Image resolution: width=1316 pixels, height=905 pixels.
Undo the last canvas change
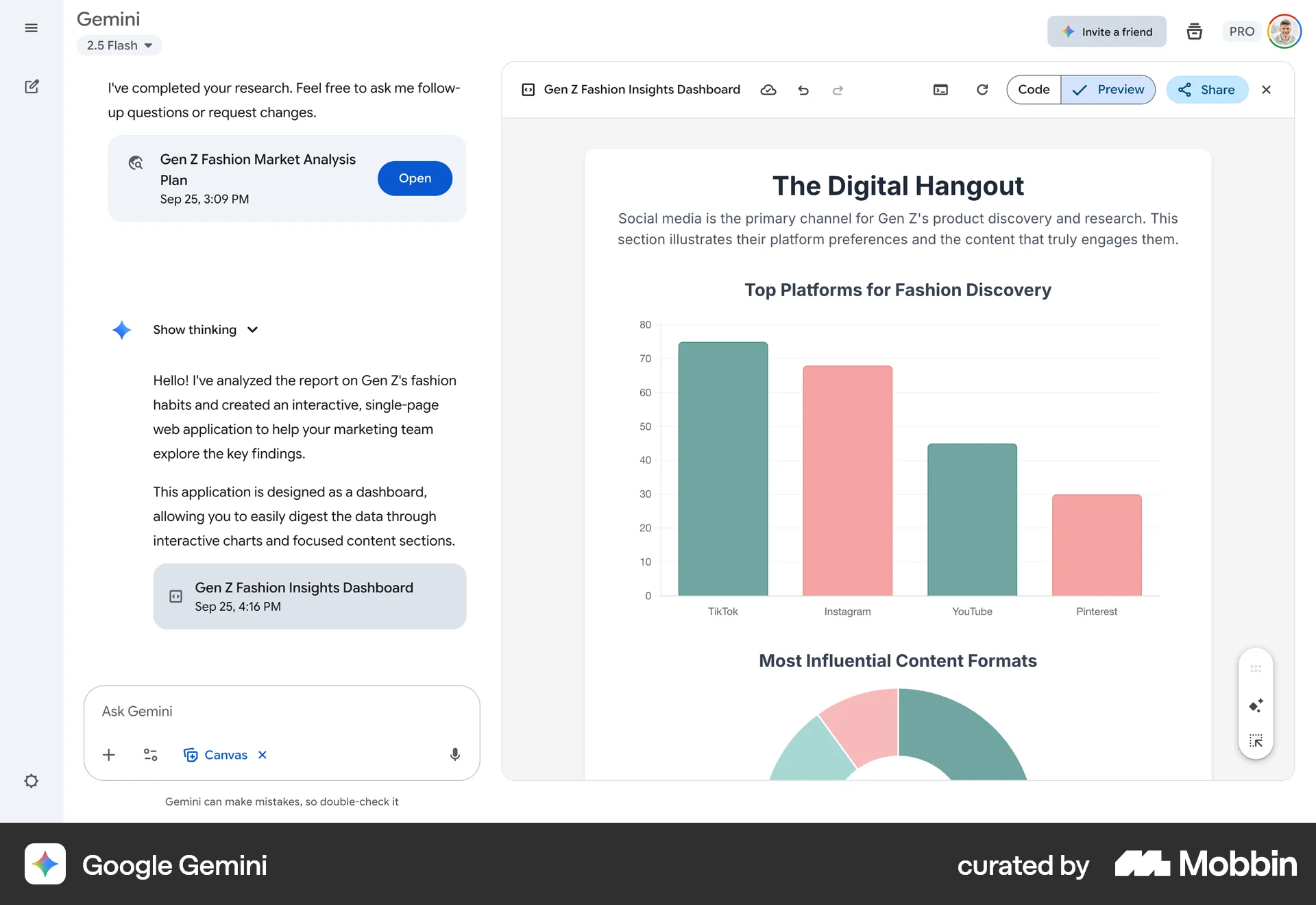pos(803,90)
